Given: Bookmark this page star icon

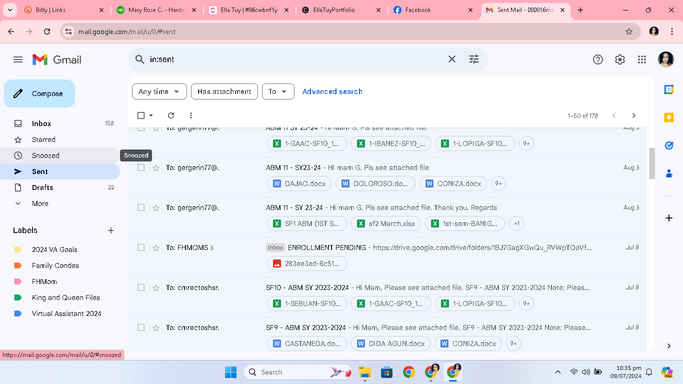Looking at the screenshot, I should point(629,31).
